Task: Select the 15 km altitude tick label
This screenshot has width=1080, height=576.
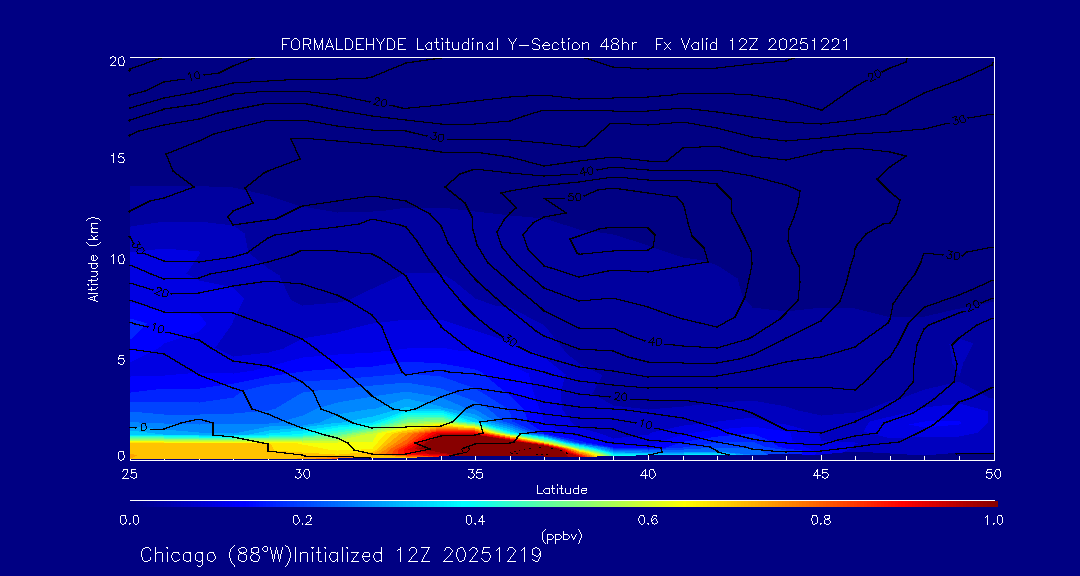Action: pyautogui.click(x=116, y=159)
